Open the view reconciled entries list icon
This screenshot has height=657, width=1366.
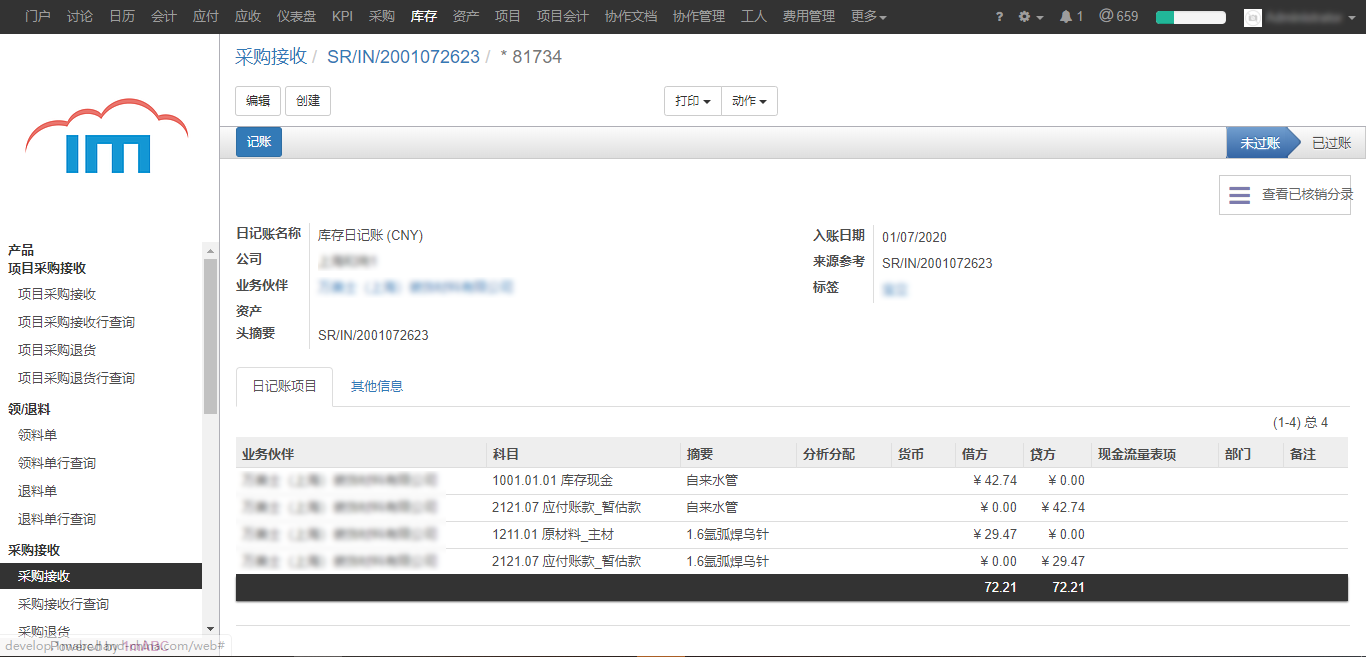1239,195
